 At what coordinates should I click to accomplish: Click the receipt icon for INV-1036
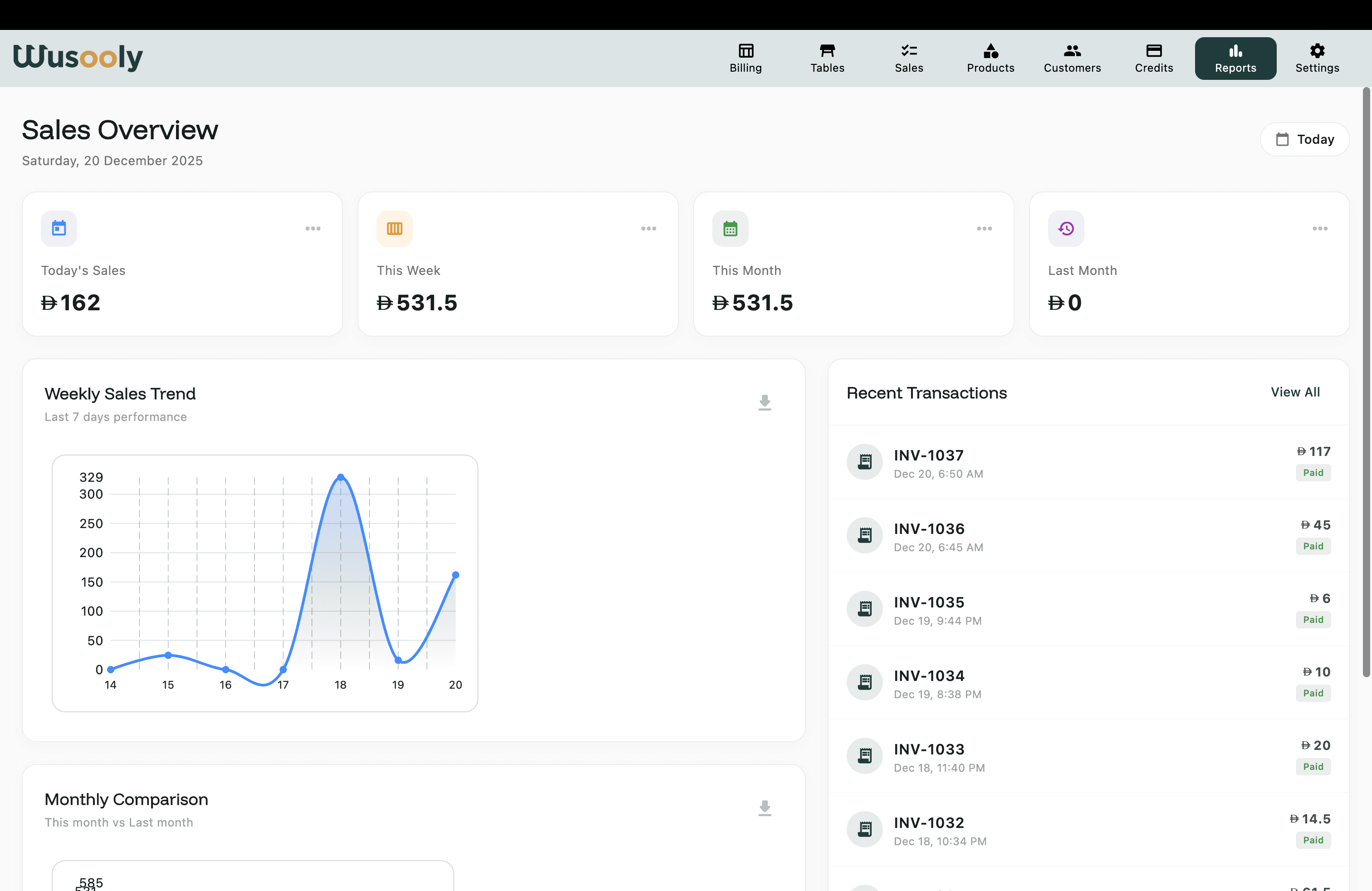(x=864, y=535)
